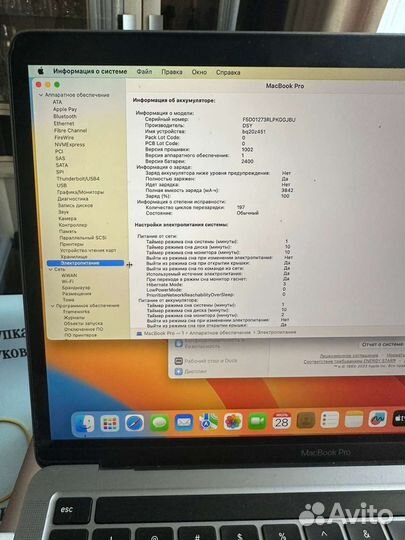This screenshot has width=405, height=540.
Task: Open Finder from the Dock
Action: pos(84,424)
